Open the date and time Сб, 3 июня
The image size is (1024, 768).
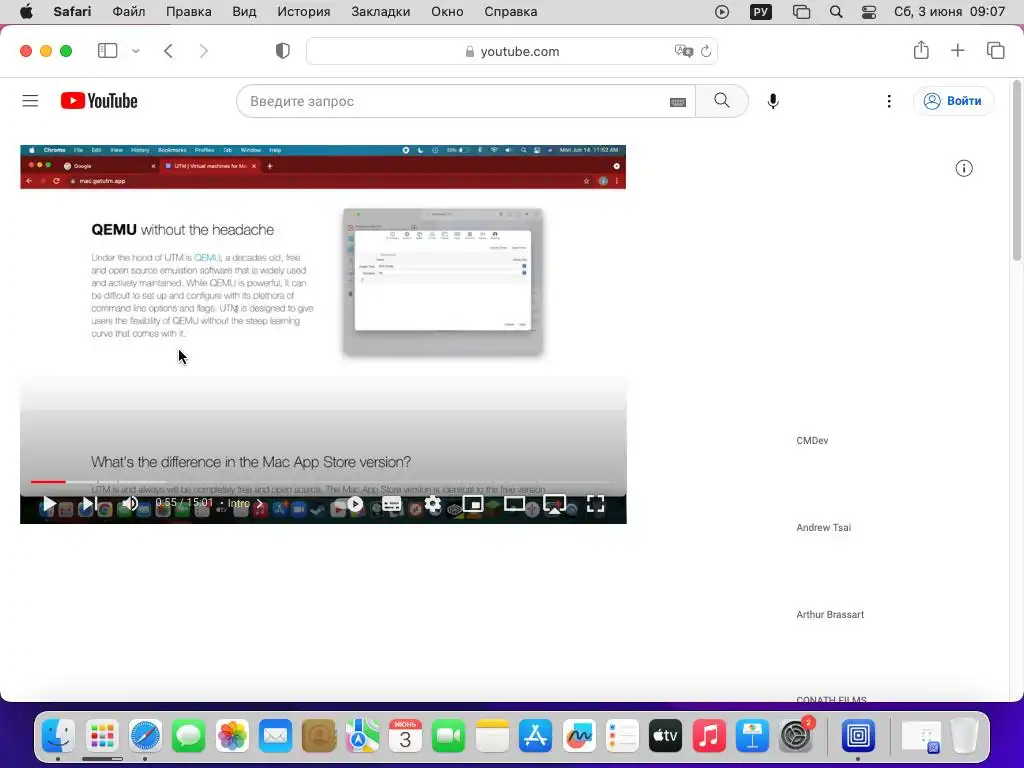pyautogui.click(x=949, y=12)
